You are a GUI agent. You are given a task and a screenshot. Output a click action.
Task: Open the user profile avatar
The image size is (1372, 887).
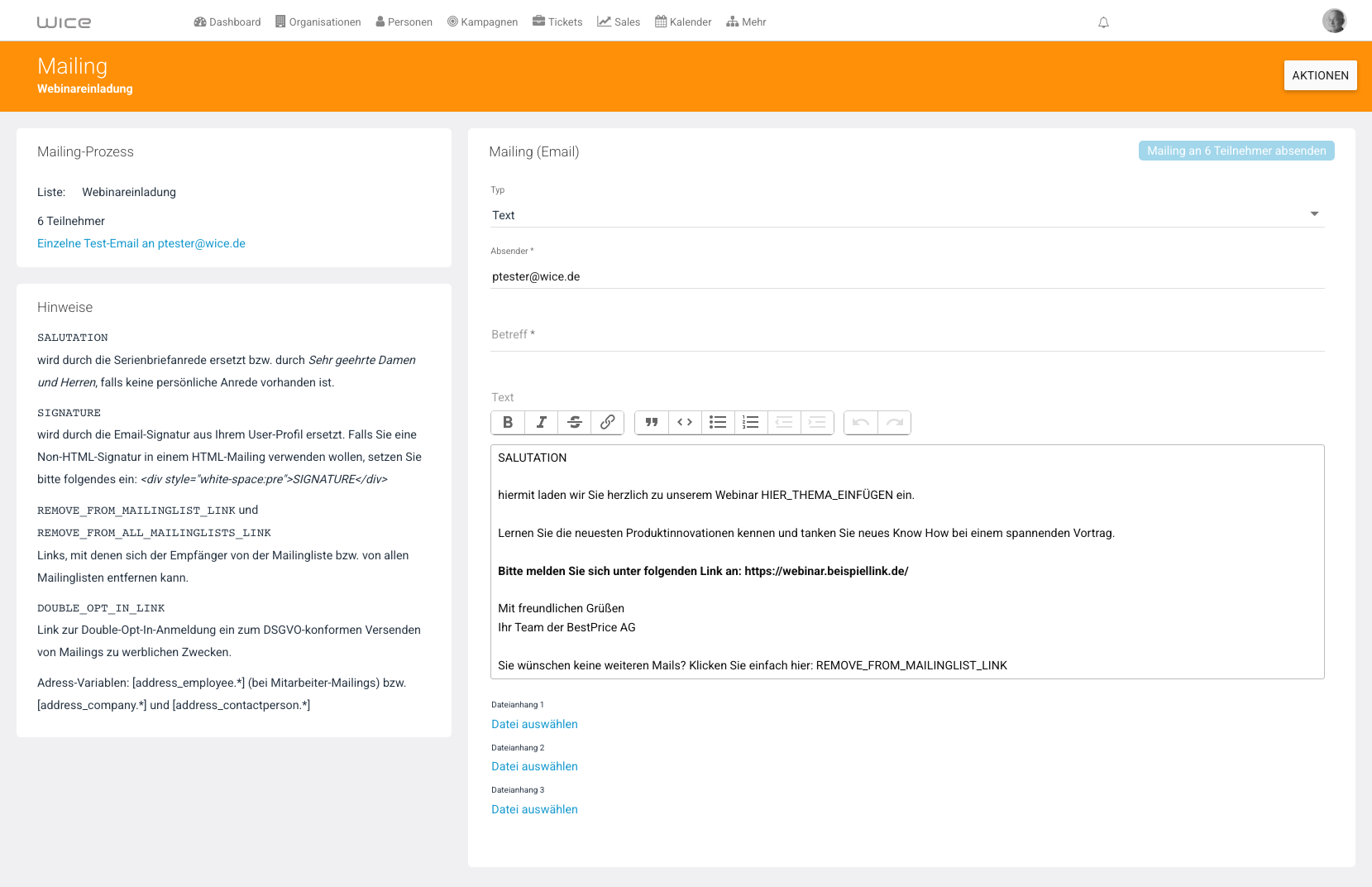click(1334, 21)
